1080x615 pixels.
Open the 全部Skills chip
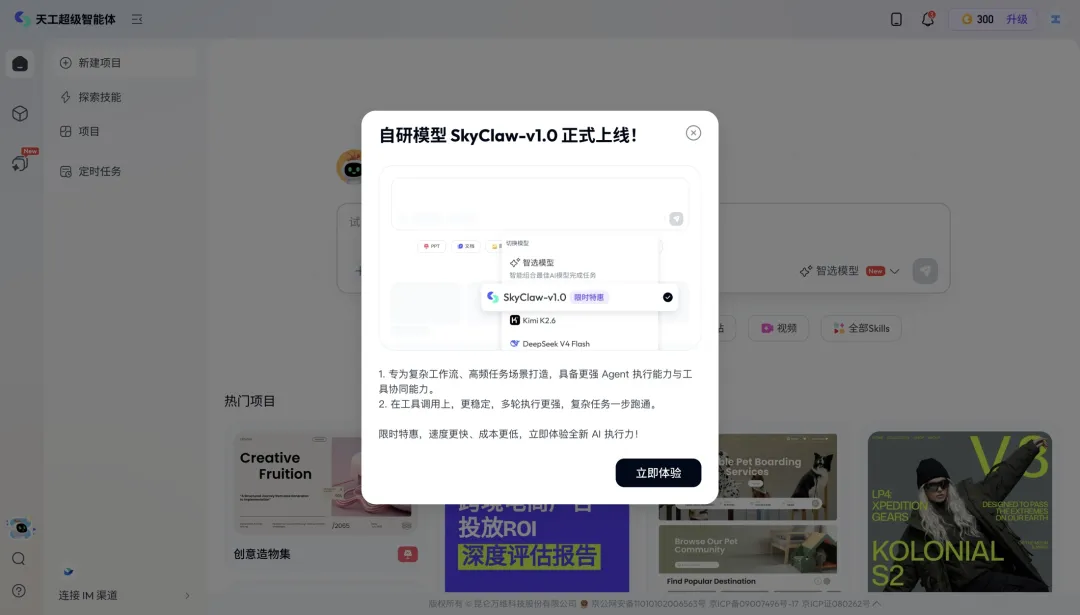click(861, 329)
